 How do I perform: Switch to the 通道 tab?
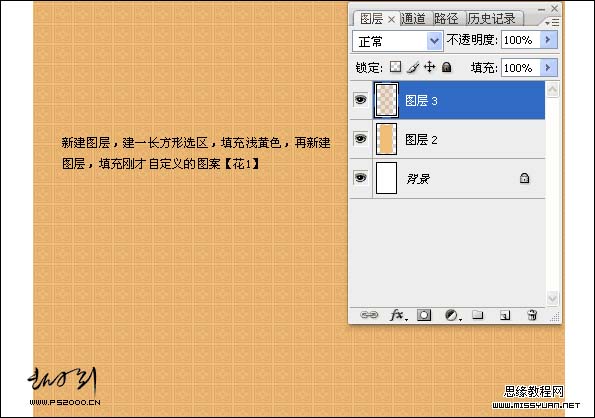click(413, 18)
